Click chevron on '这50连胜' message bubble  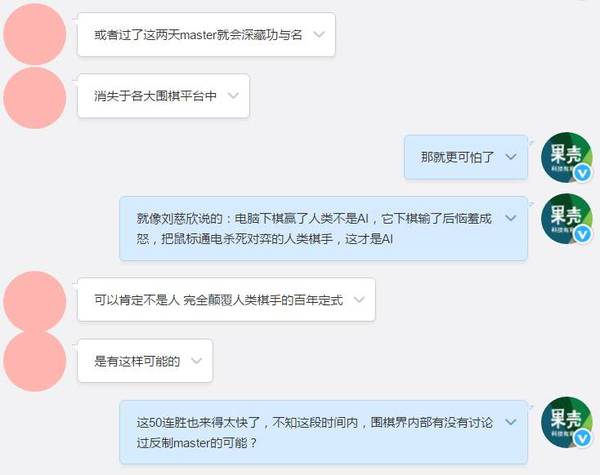coord(511,422)
